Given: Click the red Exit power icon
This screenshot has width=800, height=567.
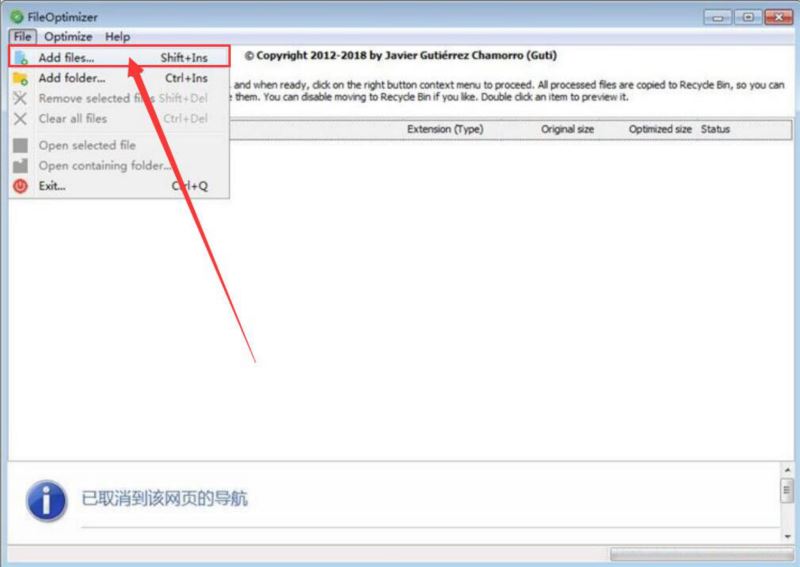Looking at the screenshot, I should coord(20,186).
